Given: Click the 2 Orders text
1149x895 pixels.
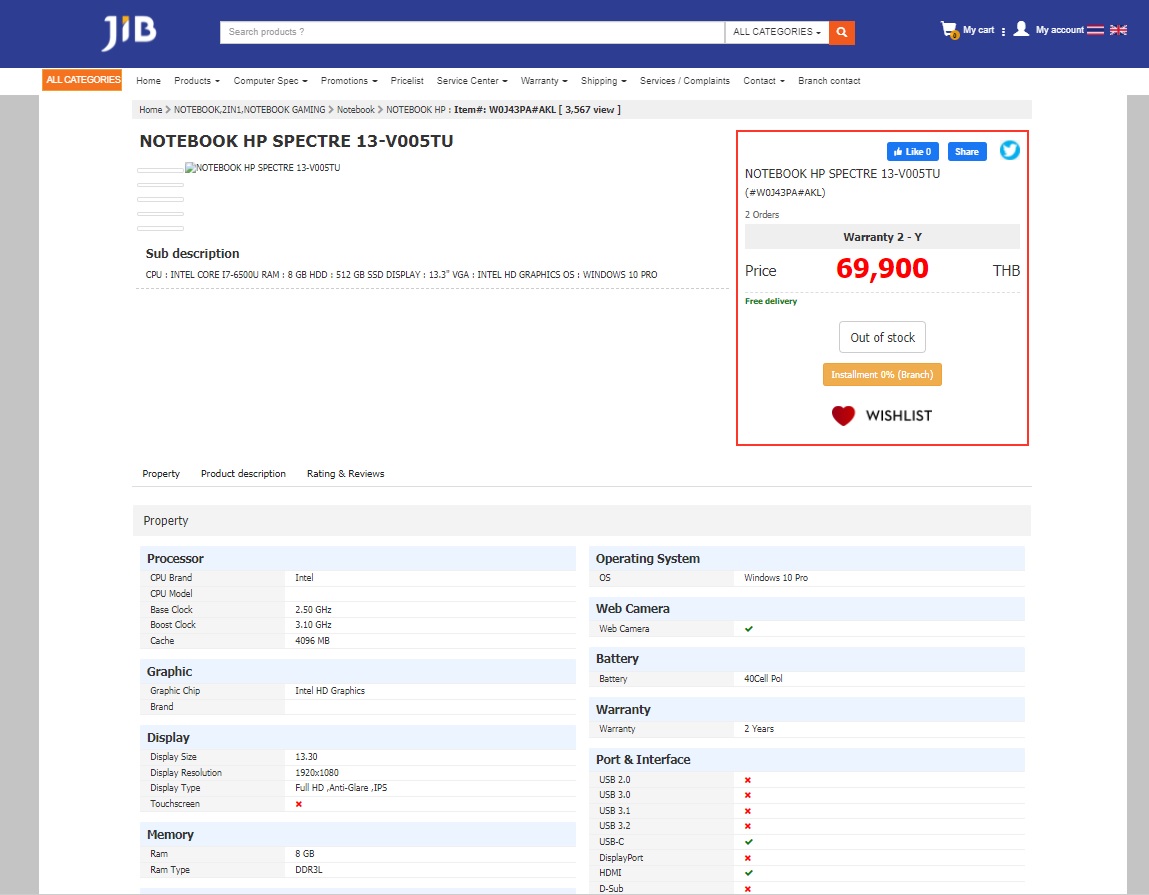Looking at the screenshot, I should (x=761, y=215).
